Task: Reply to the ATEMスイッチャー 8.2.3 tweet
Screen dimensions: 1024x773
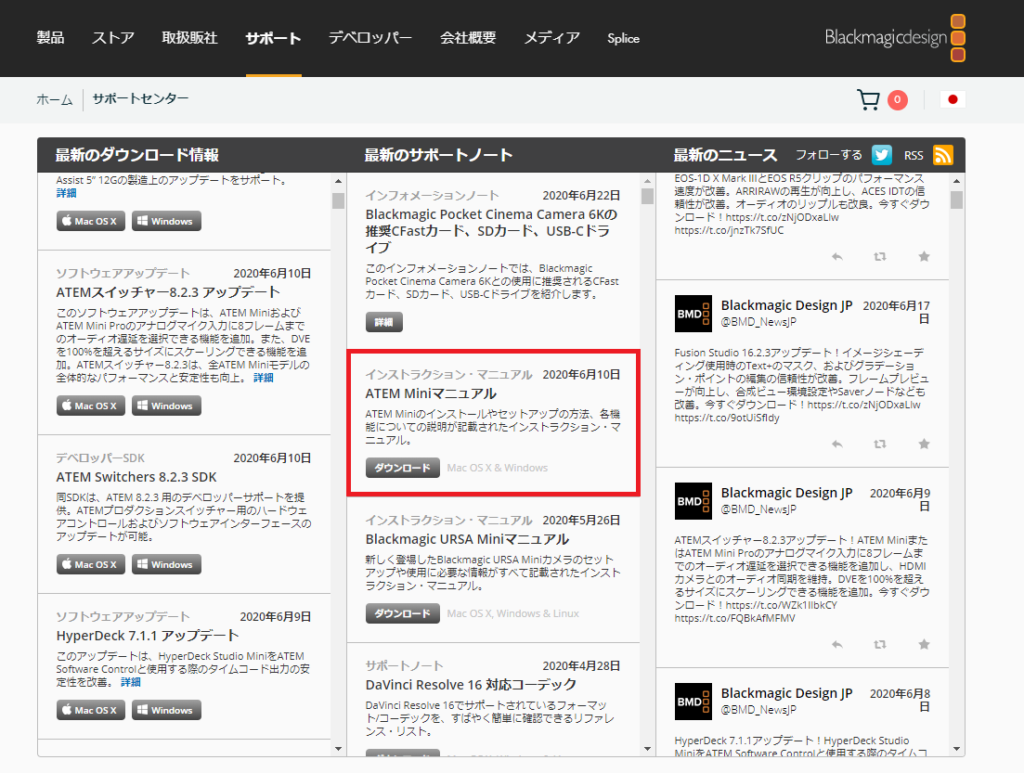Action: tap(837, 644)
